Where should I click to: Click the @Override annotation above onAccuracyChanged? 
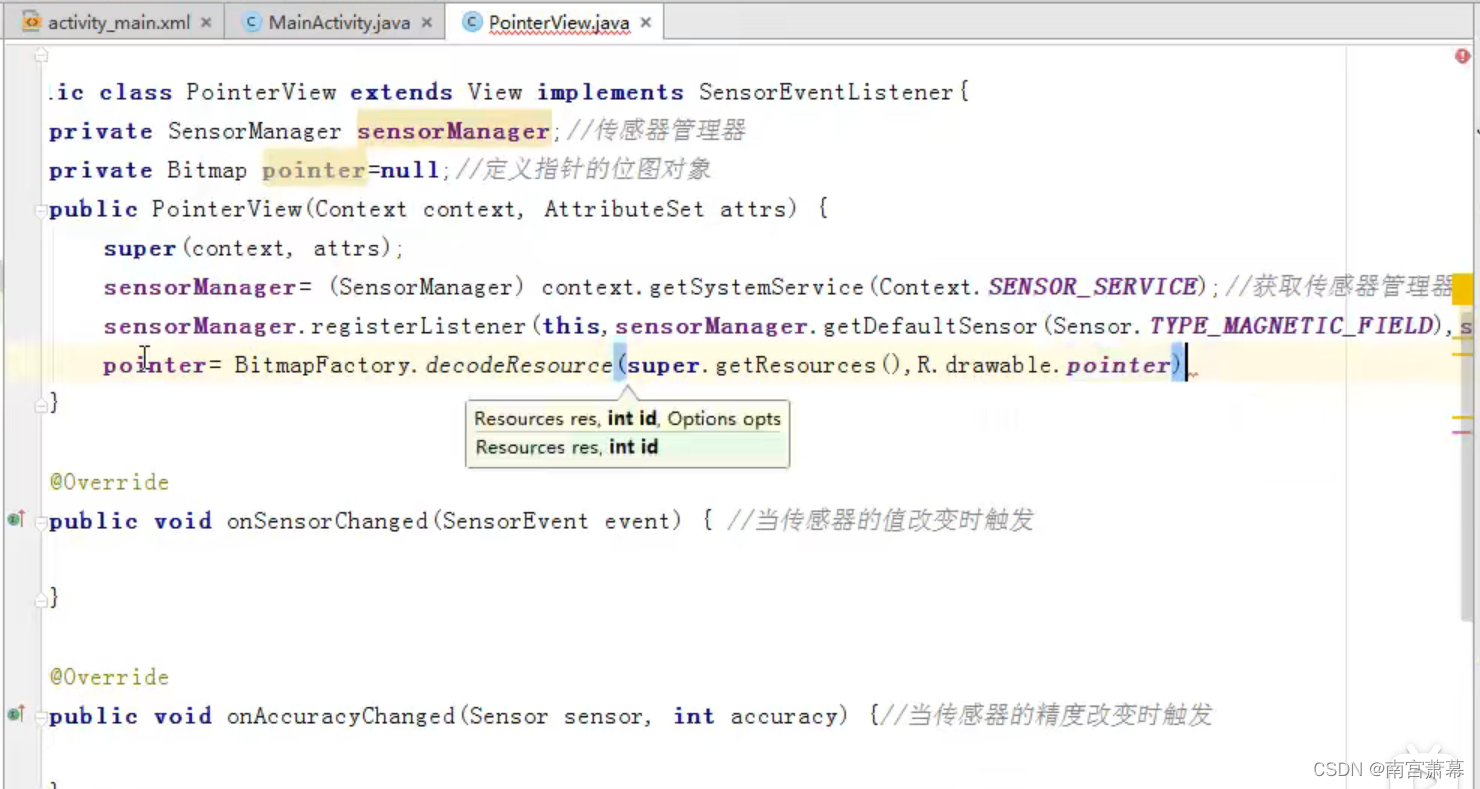coord(109,677)
